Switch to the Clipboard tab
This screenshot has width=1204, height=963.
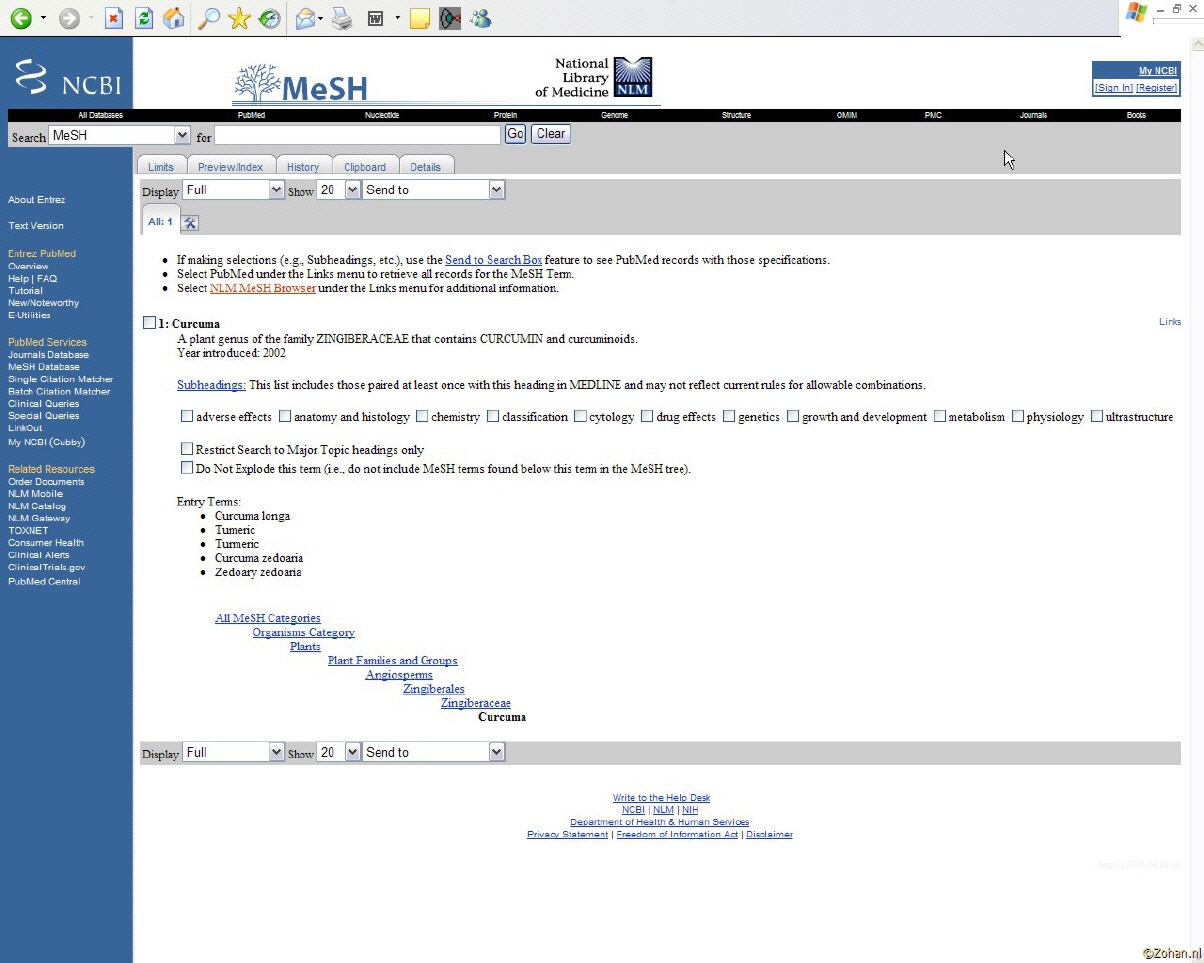[365, 166]
